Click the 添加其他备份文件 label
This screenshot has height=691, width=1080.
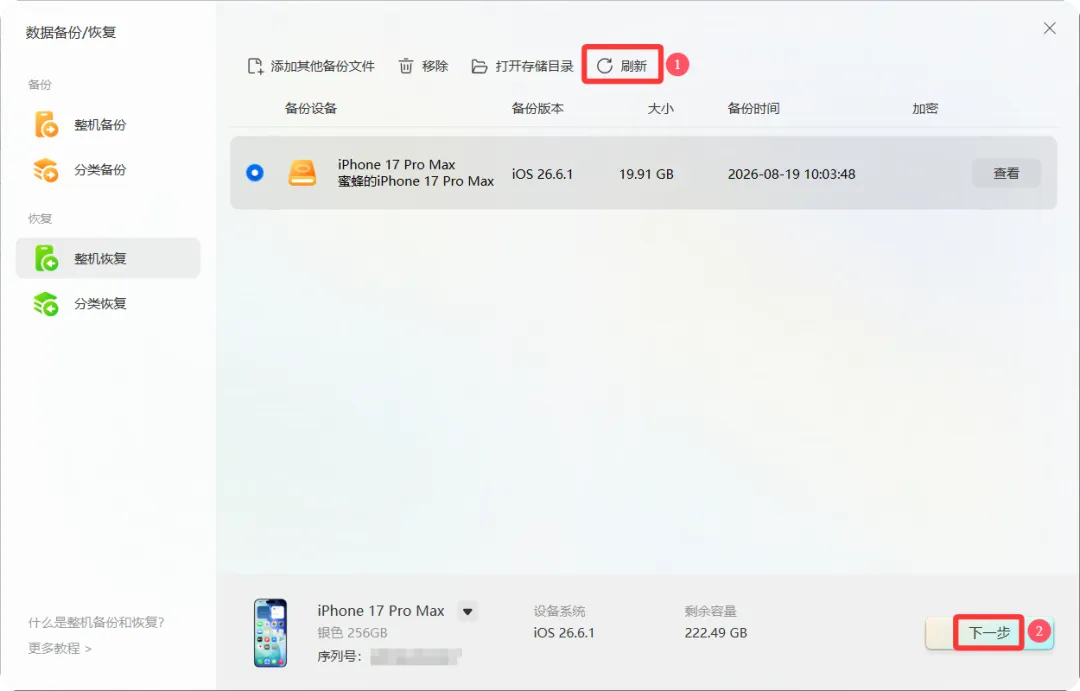click(322, 66)
